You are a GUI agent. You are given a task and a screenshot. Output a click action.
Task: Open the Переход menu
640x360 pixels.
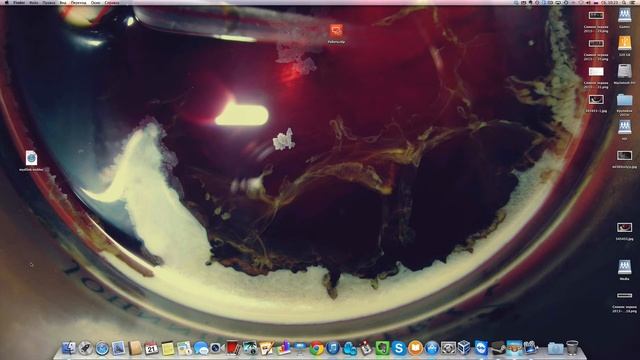click(x=78, y=2)
